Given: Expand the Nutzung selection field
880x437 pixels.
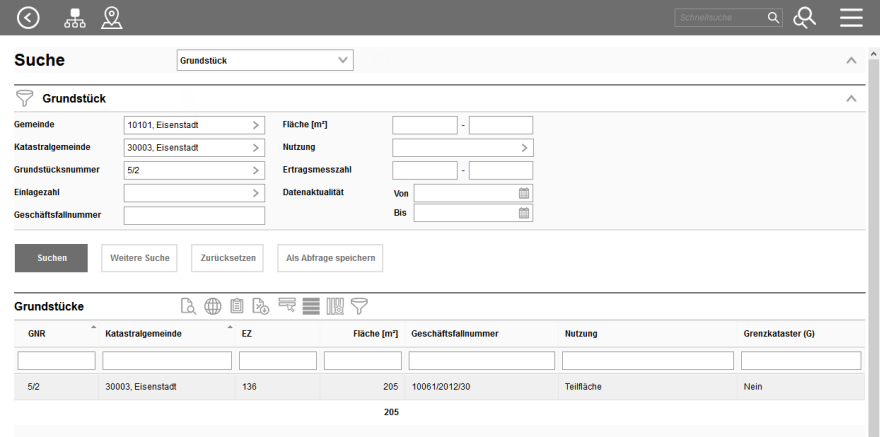Looking at the screenshot, I should click(462, 148).
